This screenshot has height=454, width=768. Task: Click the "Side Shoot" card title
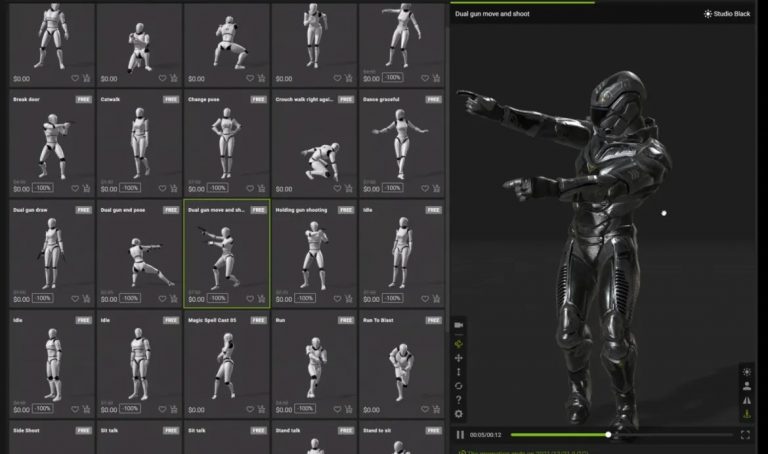pyautogui.click(x=26, y=430)
